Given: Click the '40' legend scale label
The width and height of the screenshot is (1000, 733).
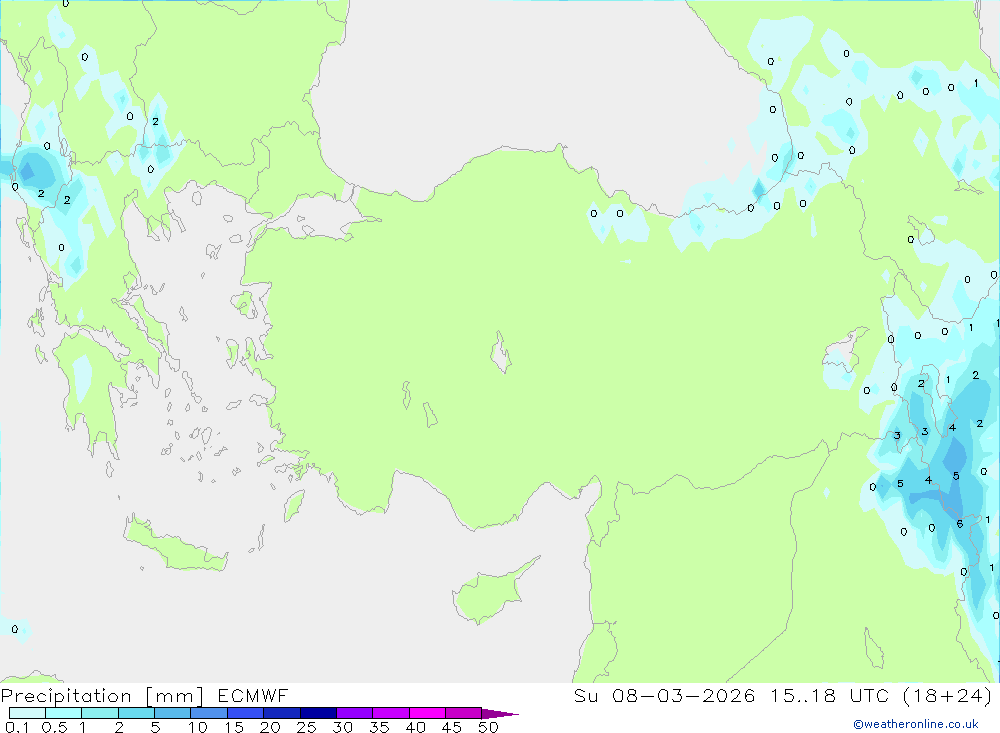Looking at the screenshot, I should pyautogui.click(x=415, y=727).
